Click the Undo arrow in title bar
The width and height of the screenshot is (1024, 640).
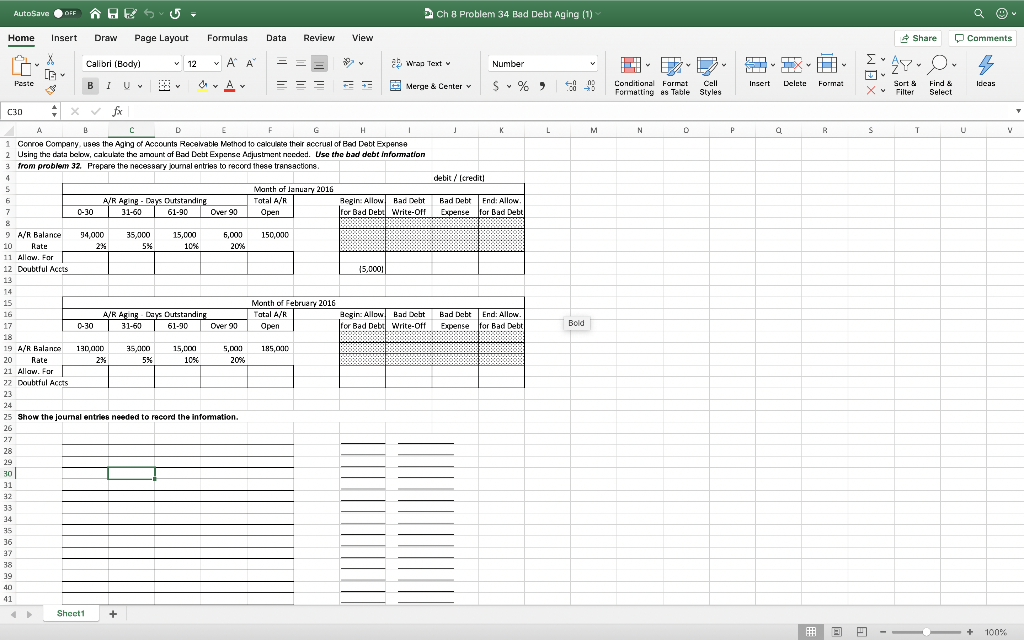point(151,14)
